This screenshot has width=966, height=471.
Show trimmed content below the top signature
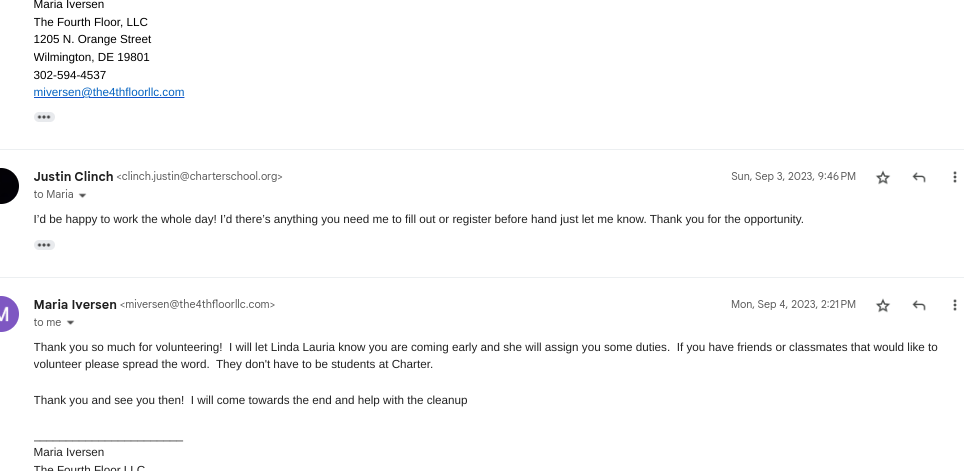44,117
